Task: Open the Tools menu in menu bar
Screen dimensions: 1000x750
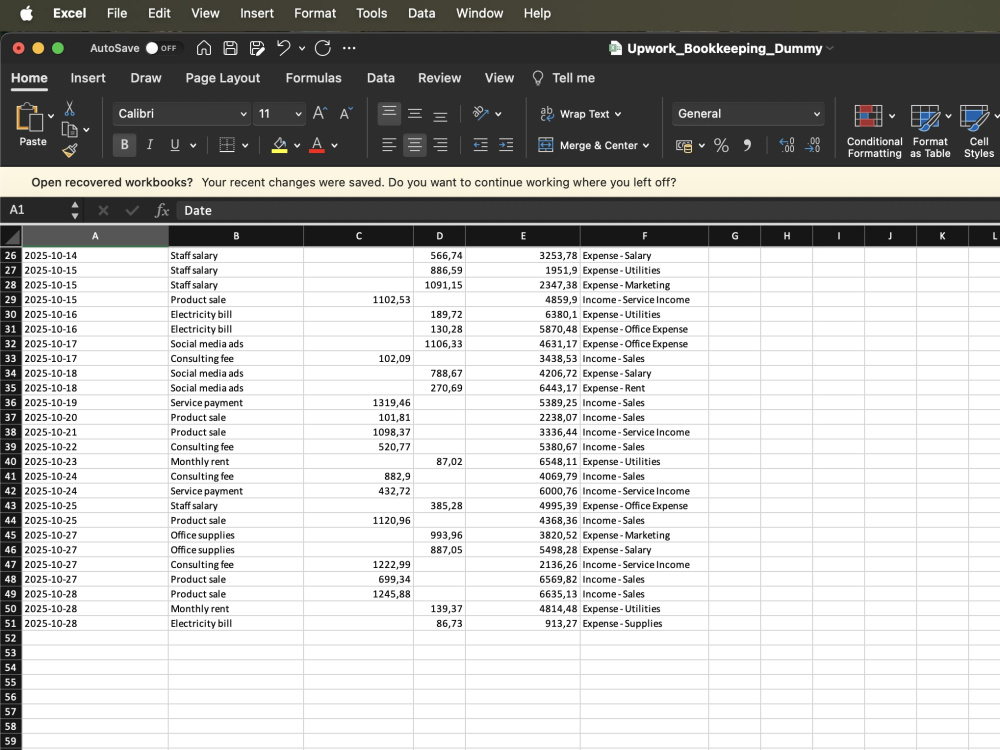Action: tap(371, 13)
